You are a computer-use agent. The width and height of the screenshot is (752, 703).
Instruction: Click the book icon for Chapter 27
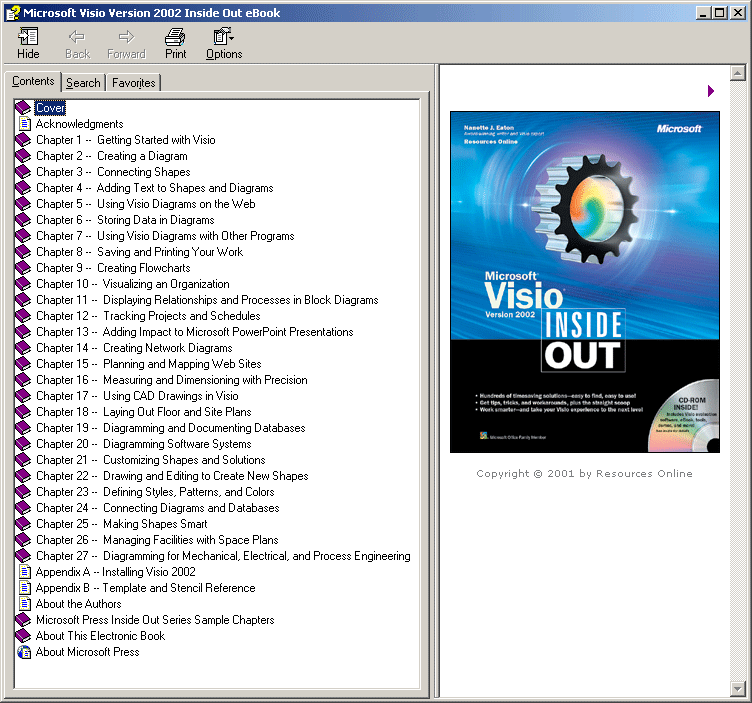23,555
